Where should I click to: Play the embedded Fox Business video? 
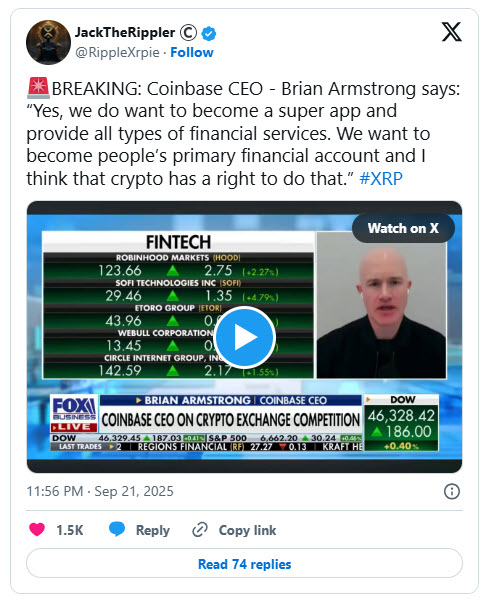coord(245,337)
